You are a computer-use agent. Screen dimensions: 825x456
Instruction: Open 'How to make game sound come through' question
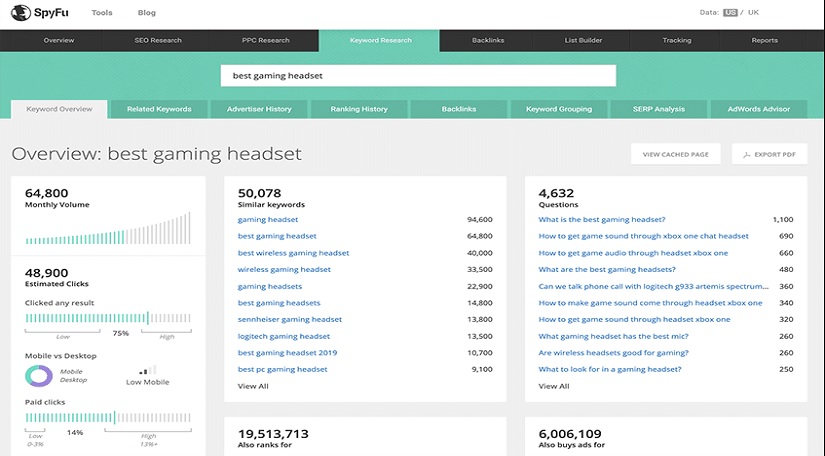[650, 303]
